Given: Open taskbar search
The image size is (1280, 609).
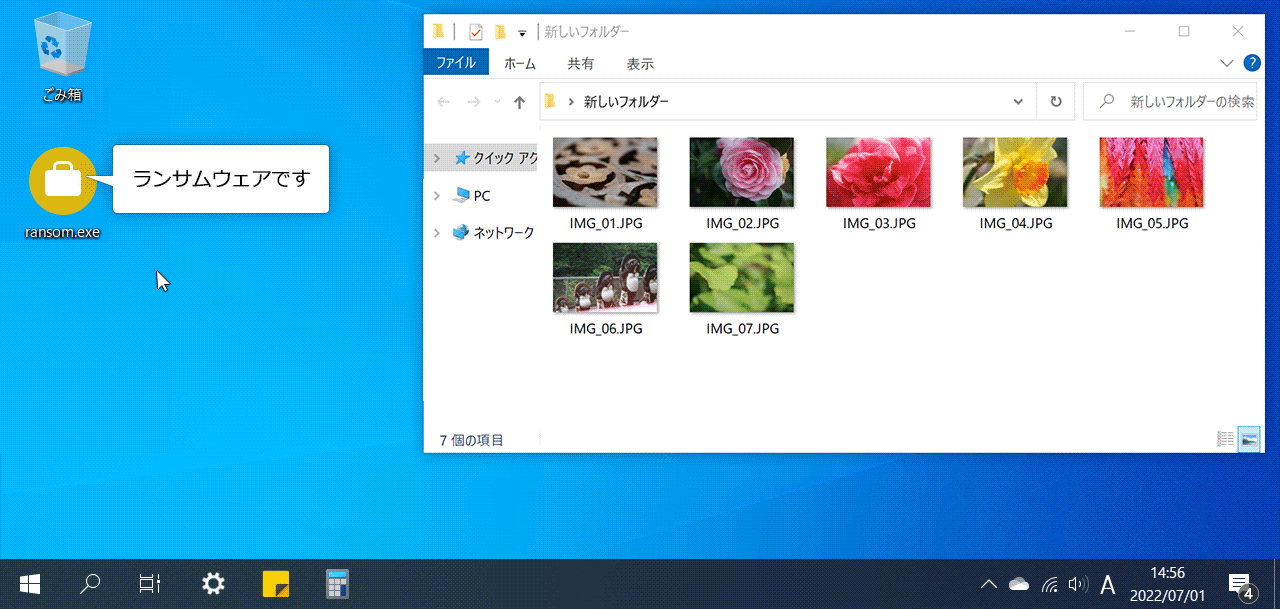Looking at the screenshot, I should pos(90,584).
